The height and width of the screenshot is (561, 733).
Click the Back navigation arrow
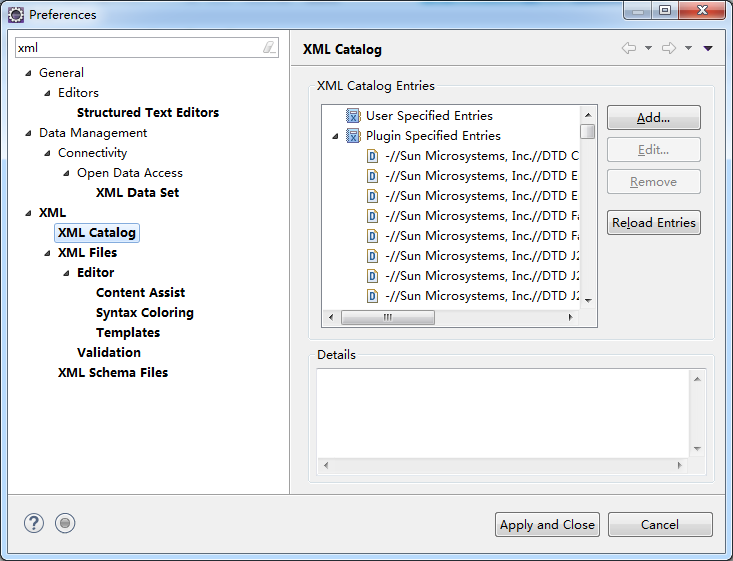(629, 48)
